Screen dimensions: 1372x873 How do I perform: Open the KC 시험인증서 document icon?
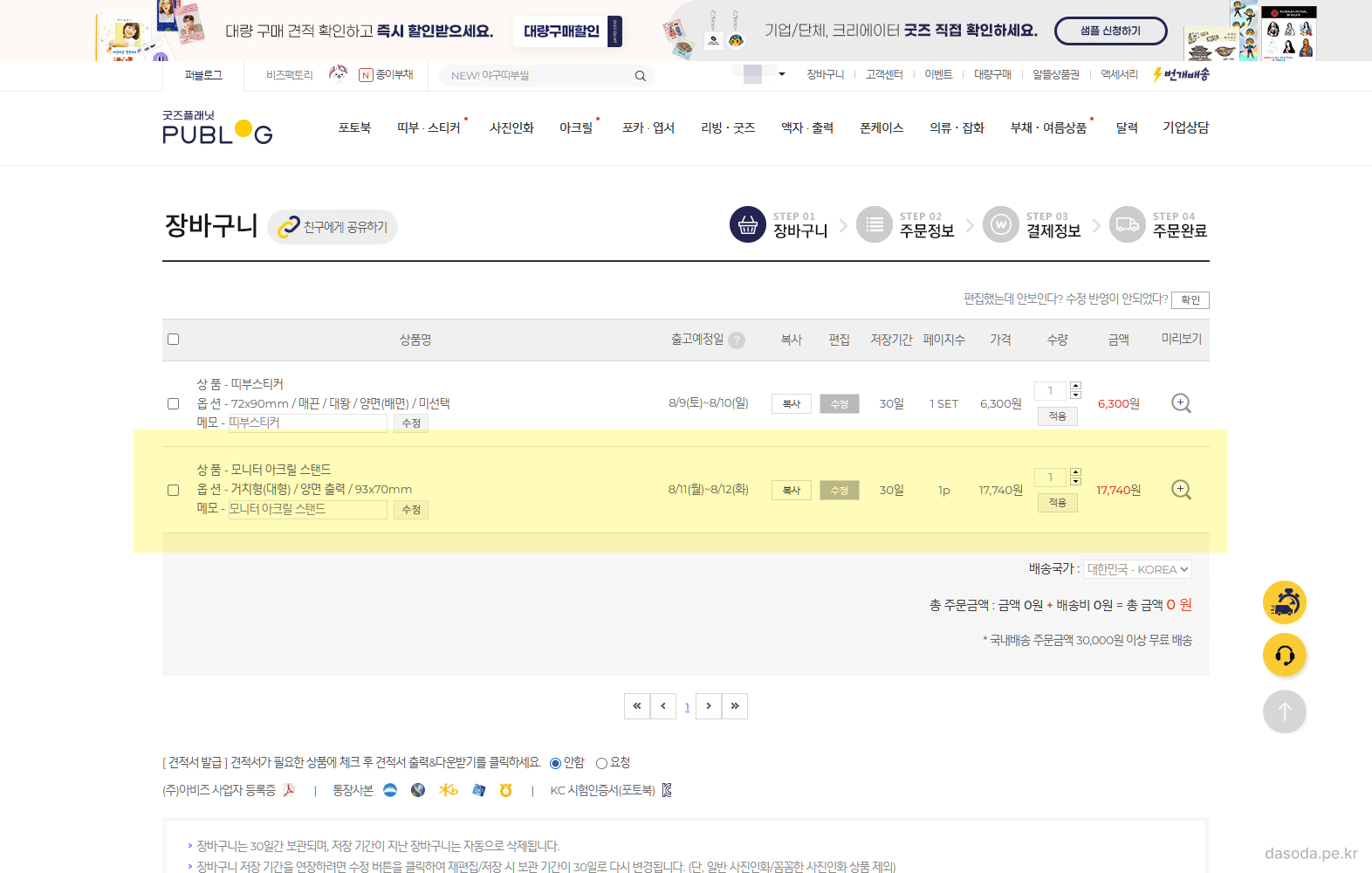[x=667, y=790]
